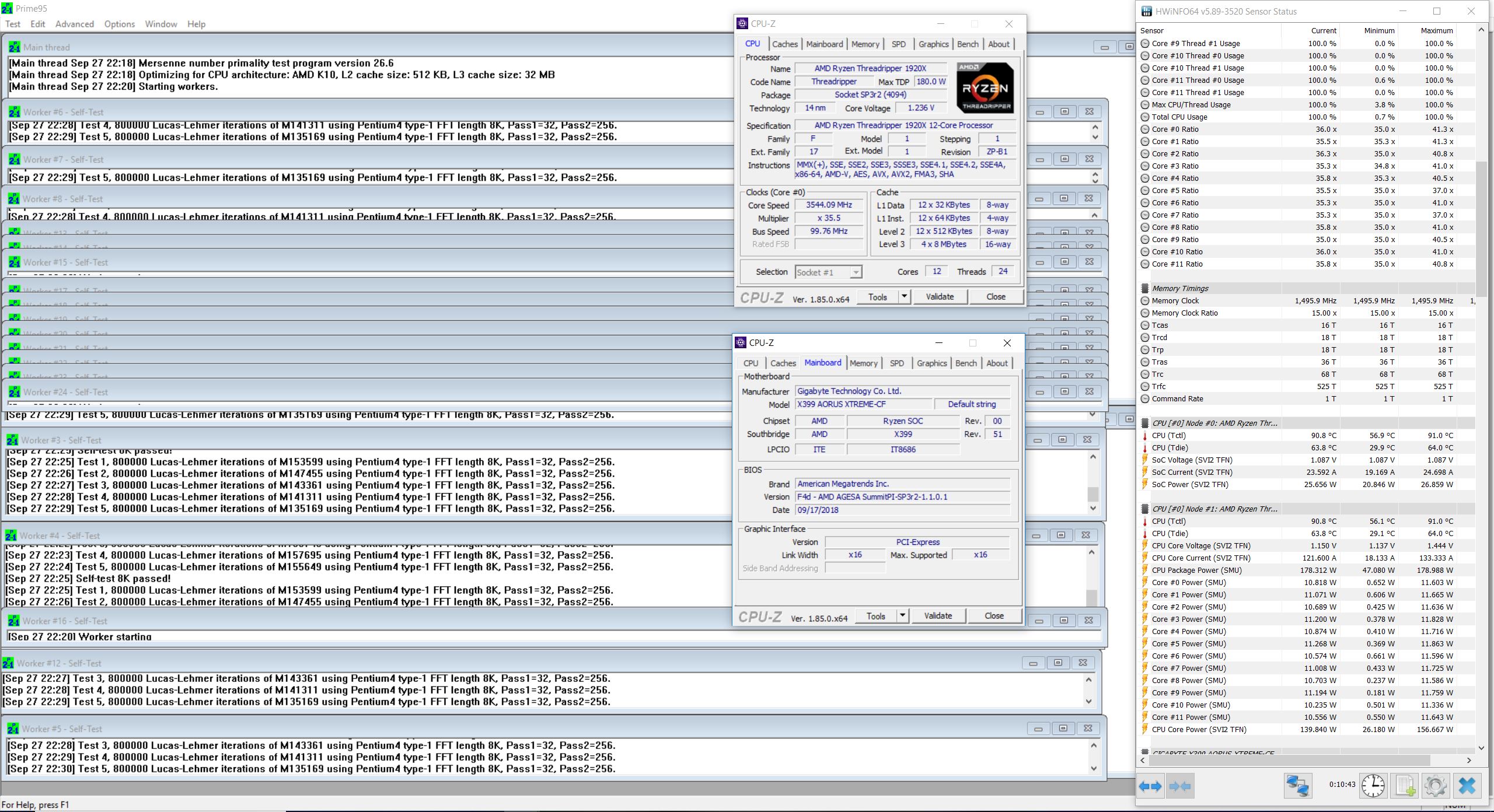Click HWiNFO vertical scrollbar thumb
This screenshot has height=812, width=1494.
[1481, 229]
